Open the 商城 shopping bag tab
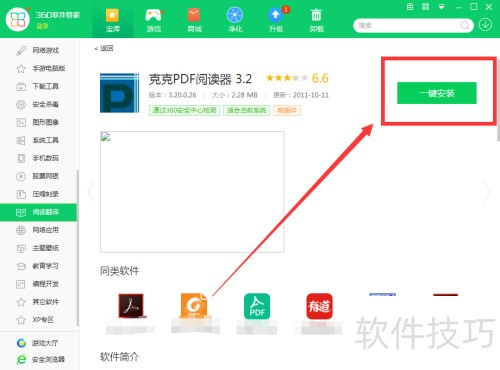The image size is (500, 370). [x=194, y=20]
